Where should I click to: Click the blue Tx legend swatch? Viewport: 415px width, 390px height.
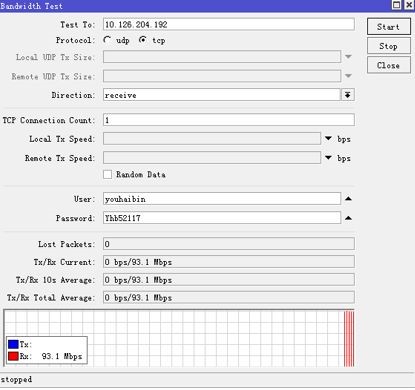(x=13, y=344)
